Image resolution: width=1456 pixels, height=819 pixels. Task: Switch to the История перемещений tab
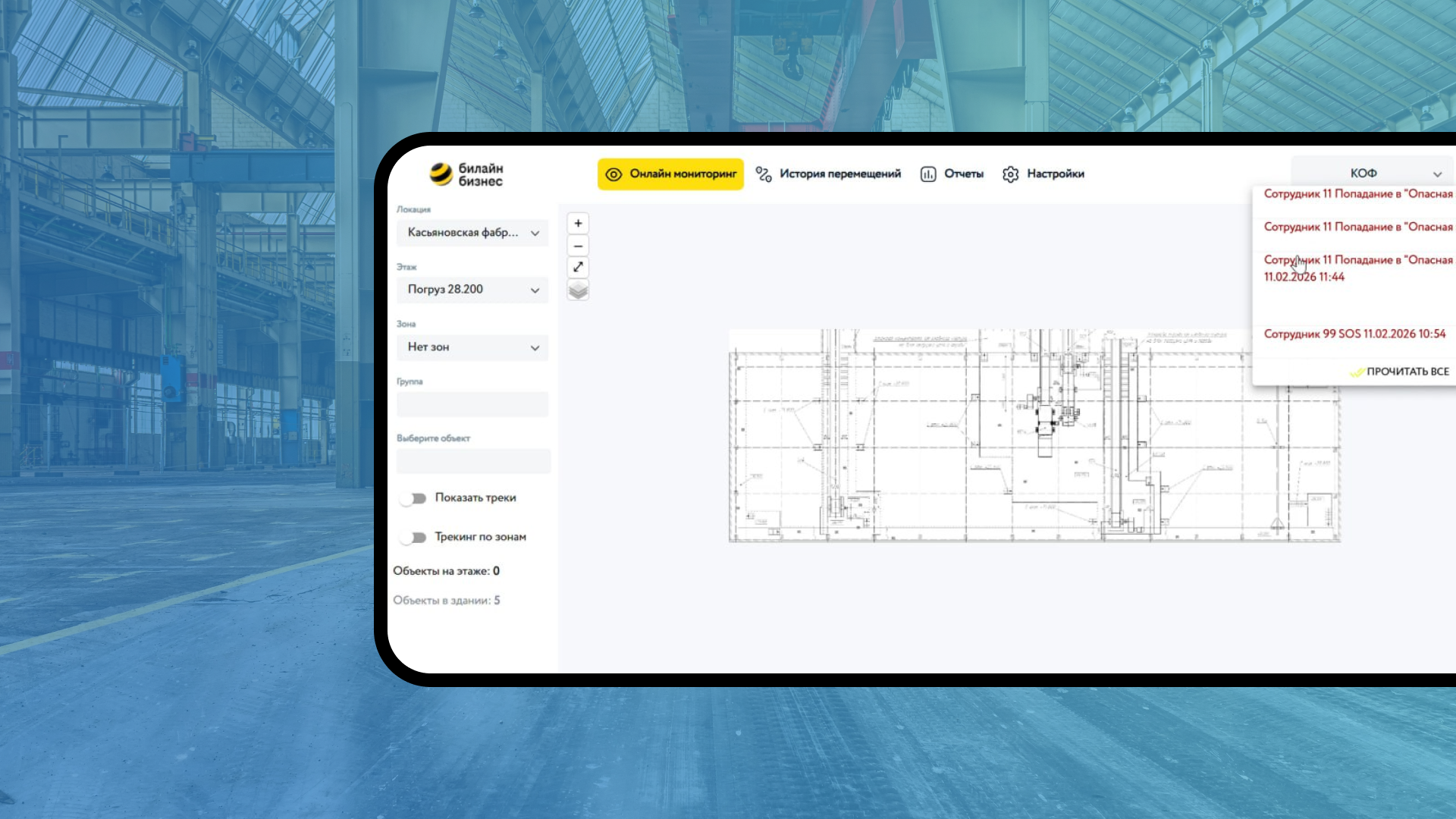[x=839, y=174]
